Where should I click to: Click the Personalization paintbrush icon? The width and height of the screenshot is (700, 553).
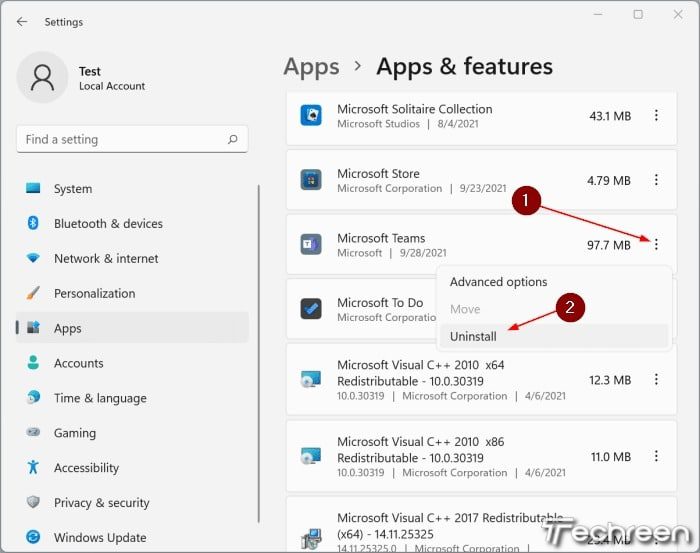tap(33, 293)
